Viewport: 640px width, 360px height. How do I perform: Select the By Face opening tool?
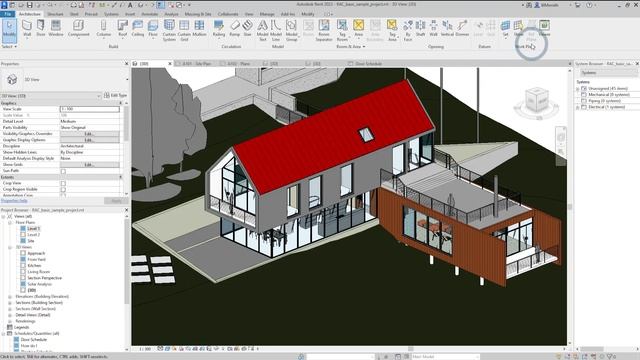407,31
